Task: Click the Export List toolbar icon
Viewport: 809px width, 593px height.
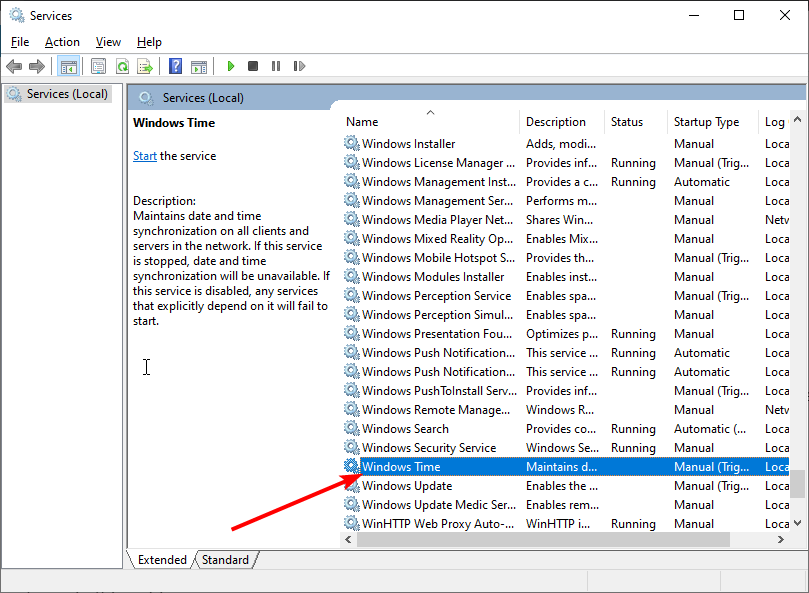Action: [145, 66]
